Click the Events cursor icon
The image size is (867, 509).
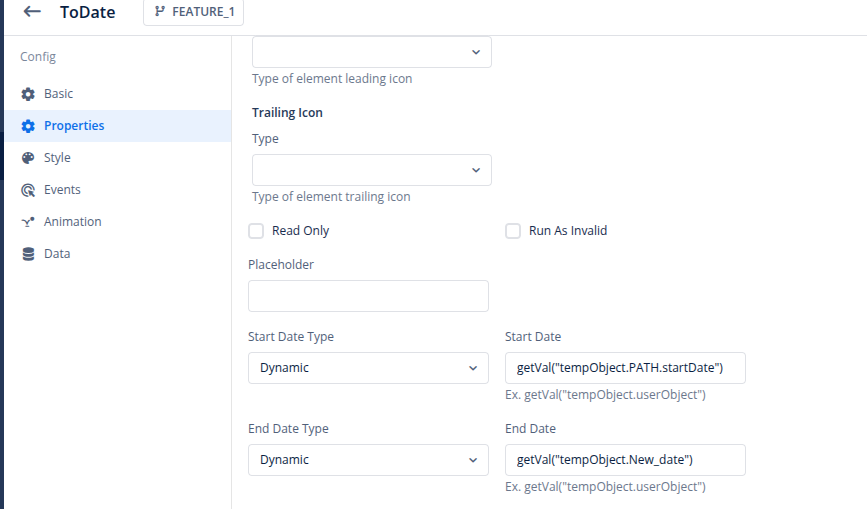[28, 190]
